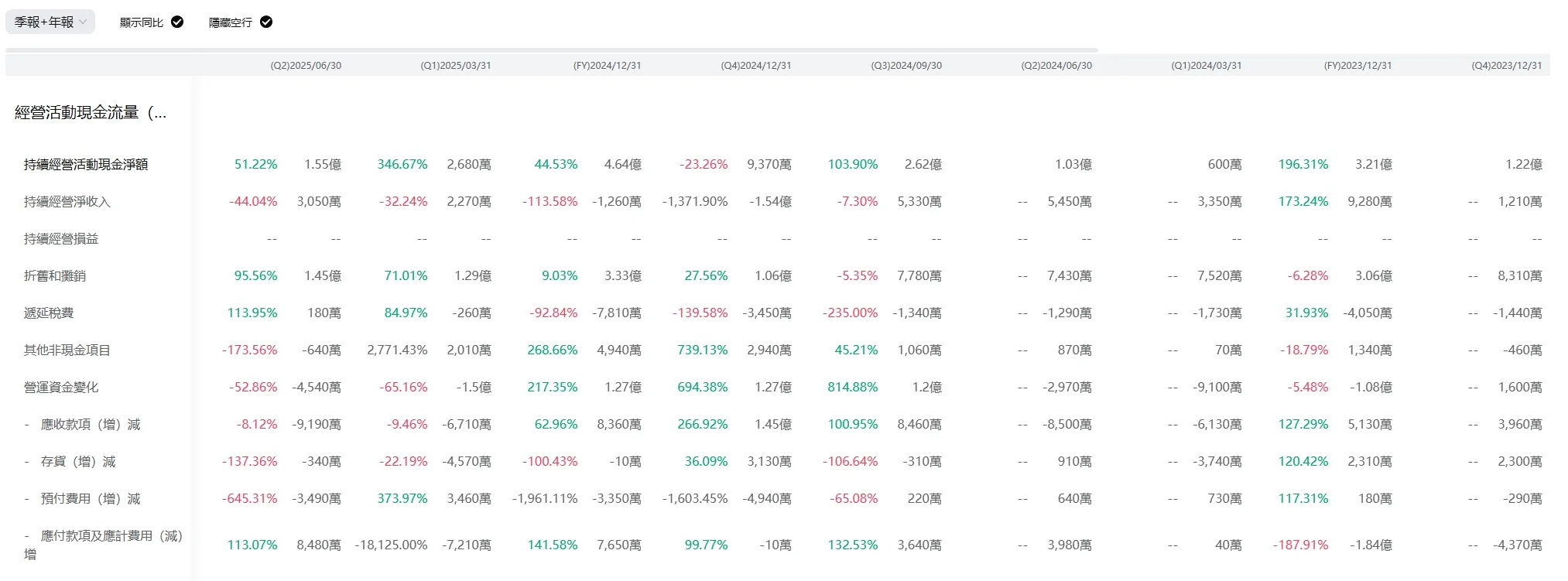The width and height of the screenshot is (1568, 581).
Task: Select the 存貨（增）減 sub-item
Action: pyautogui.click(x=77, y=462)
